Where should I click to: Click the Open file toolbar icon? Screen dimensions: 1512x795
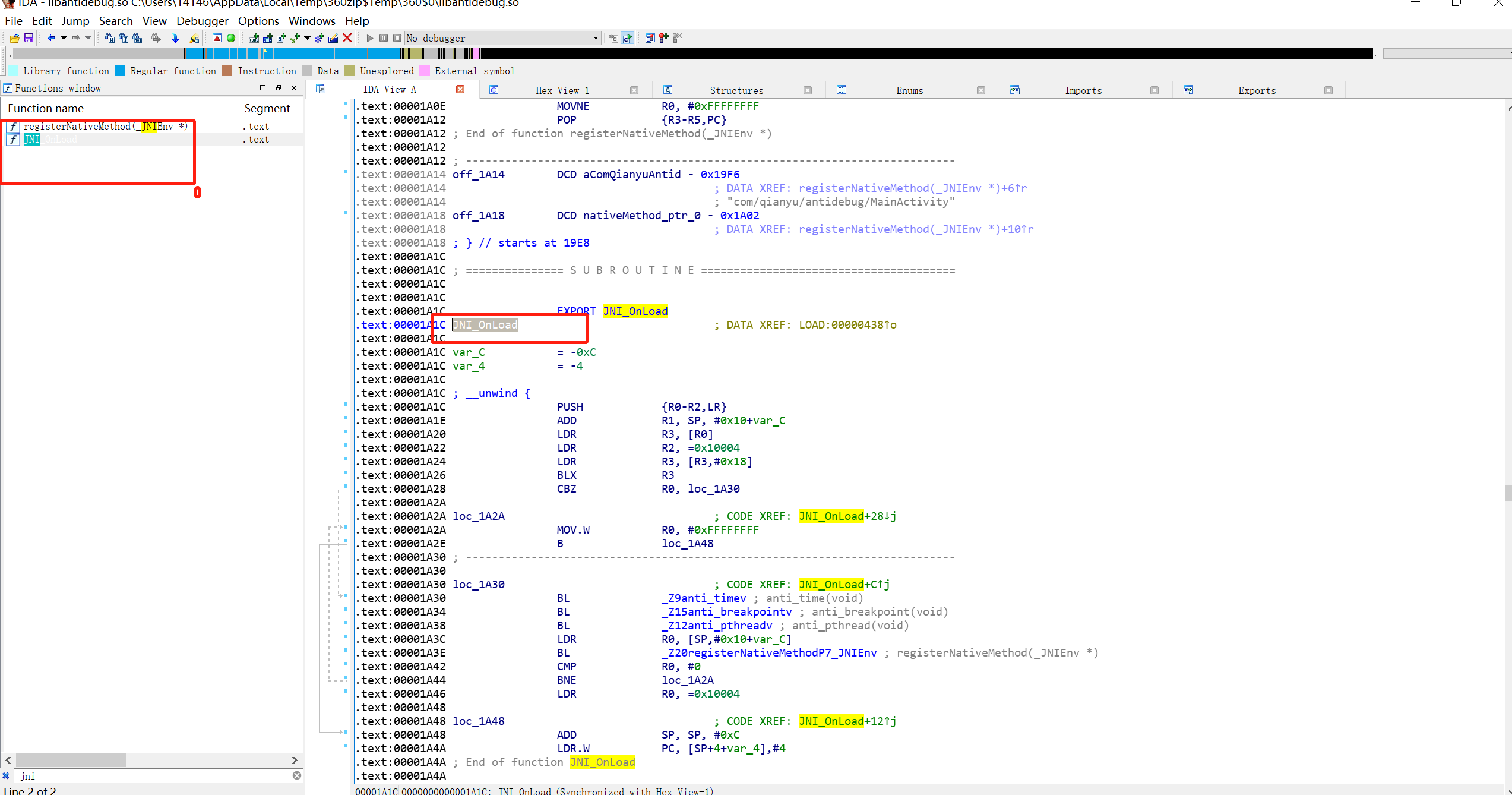15,38
